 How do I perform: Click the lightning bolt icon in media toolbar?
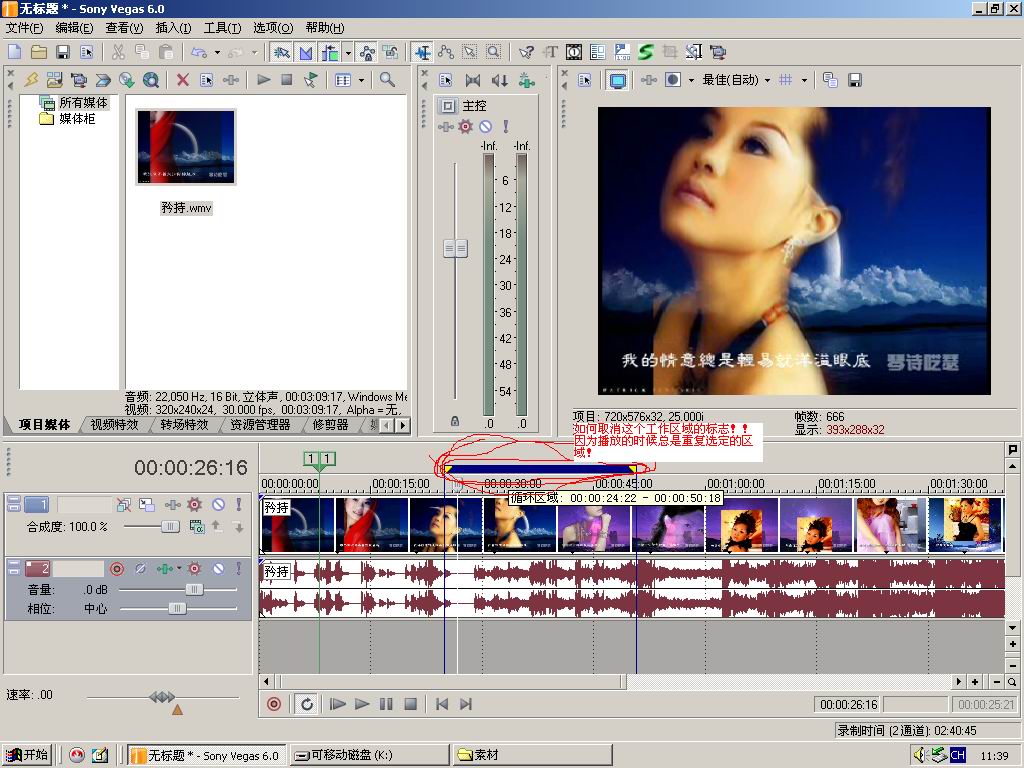(31, 80)
